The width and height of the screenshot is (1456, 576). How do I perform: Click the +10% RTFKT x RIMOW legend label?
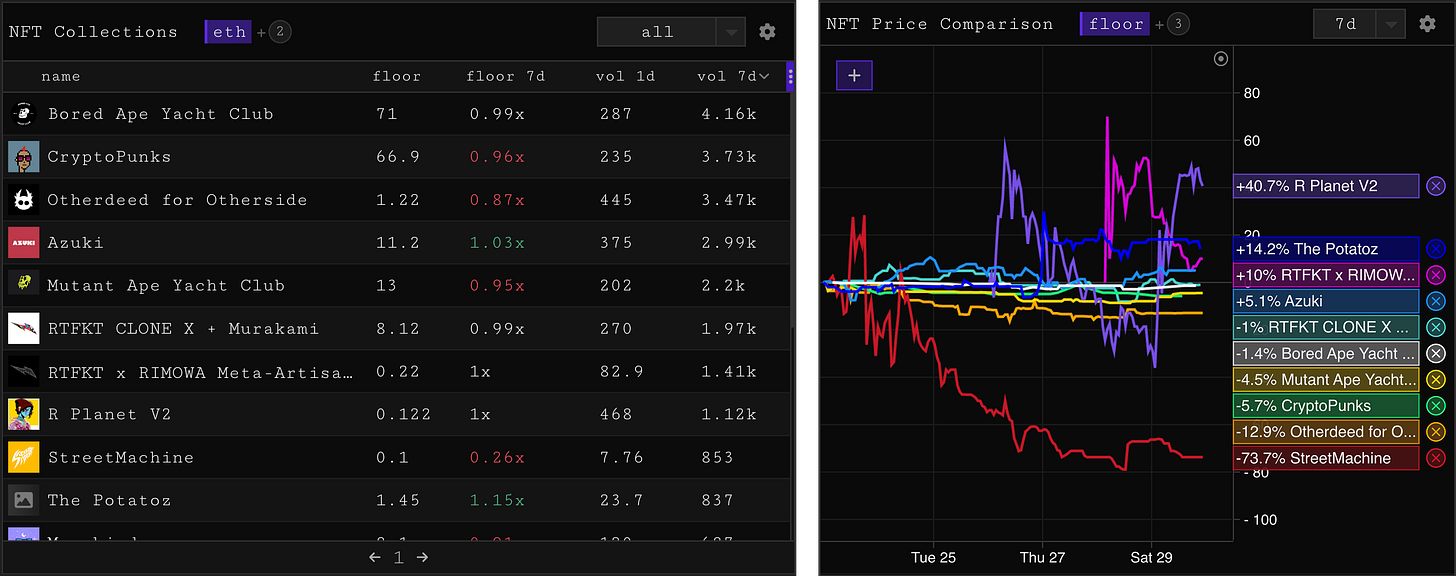tap(1326, 275)
